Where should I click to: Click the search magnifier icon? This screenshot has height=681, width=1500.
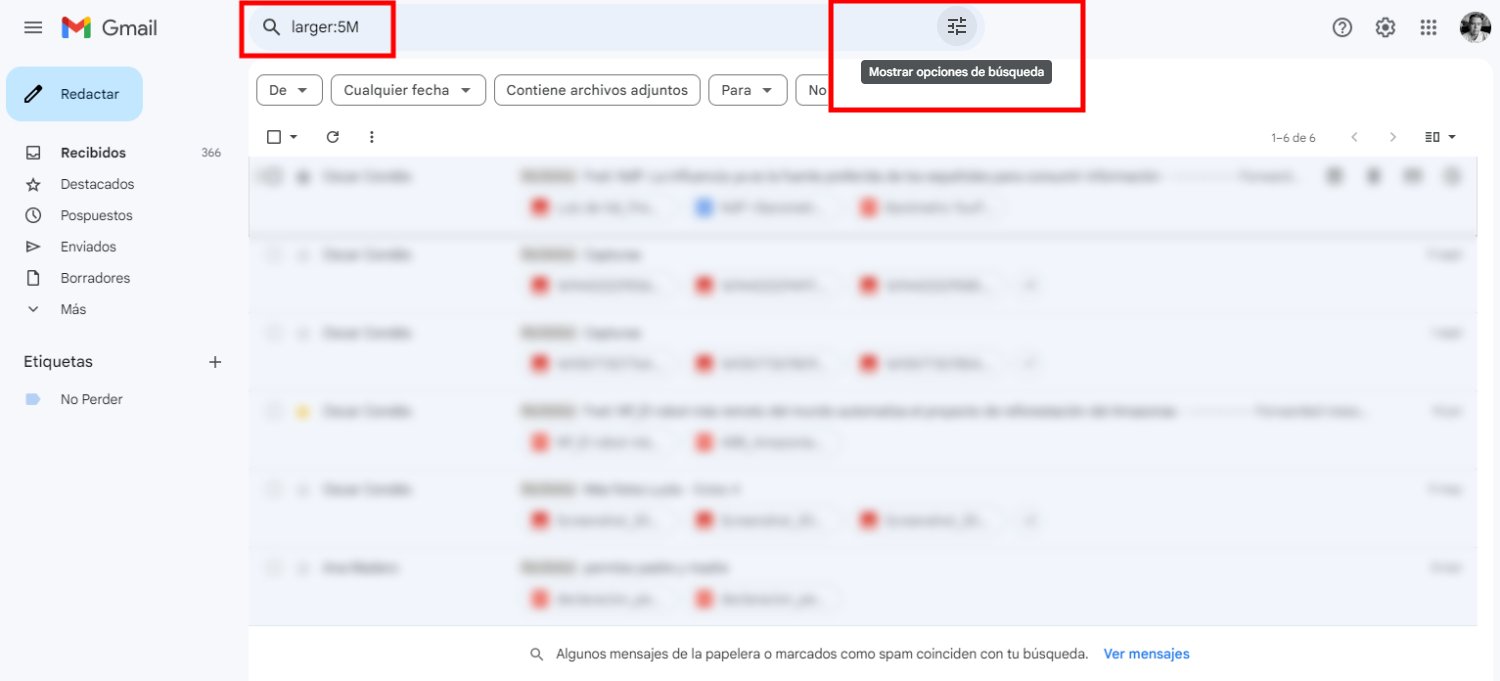pyautogui.click(x=271, y=27)
